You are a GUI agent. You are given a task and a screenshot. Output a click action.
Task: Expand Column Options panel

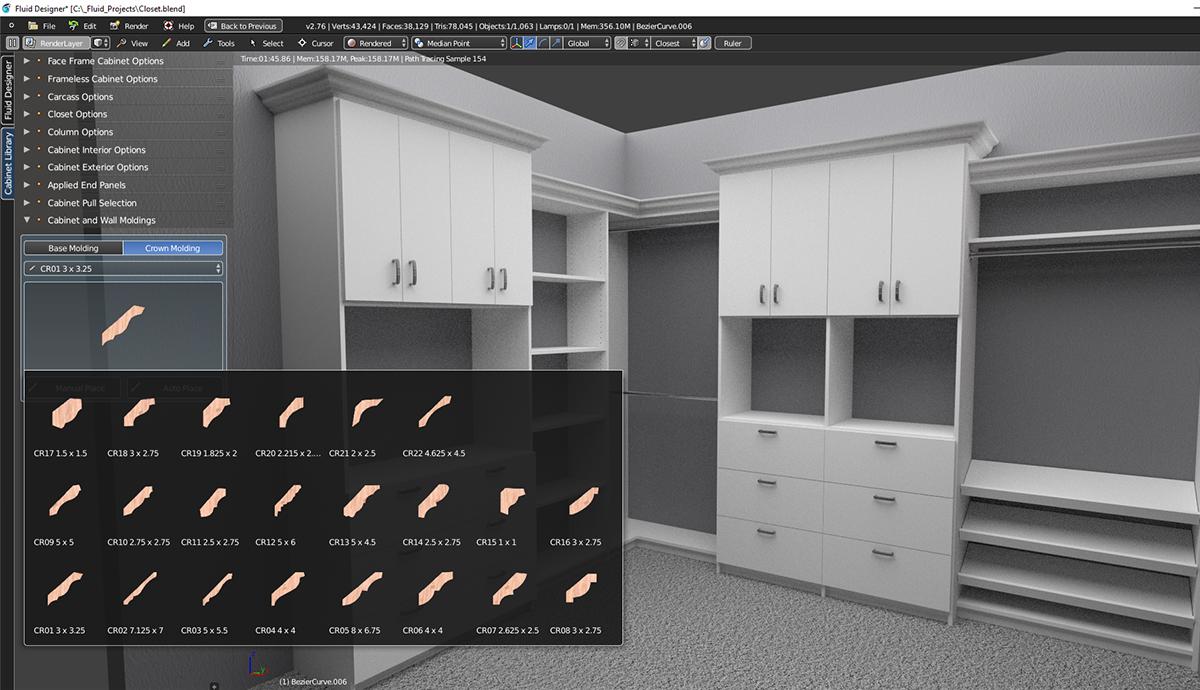tap(125, 132)
